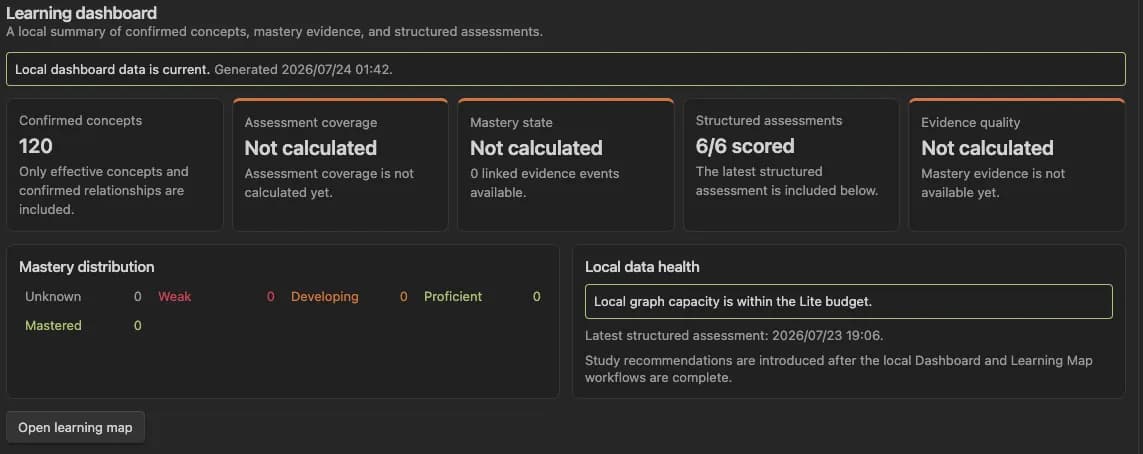
Task: Click 'Mastery evidence is not available yet' text
Action: [x=994, y=183]
